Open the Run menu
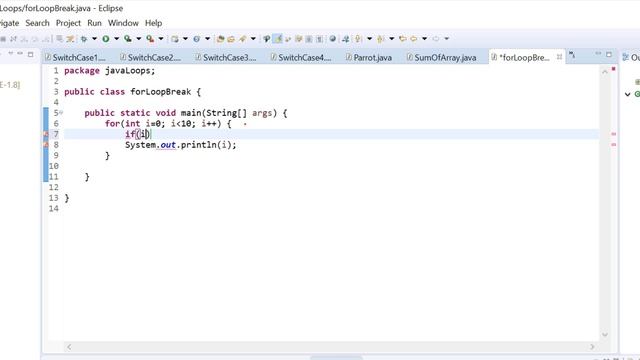The image size is (640, 360). point(94,23)
